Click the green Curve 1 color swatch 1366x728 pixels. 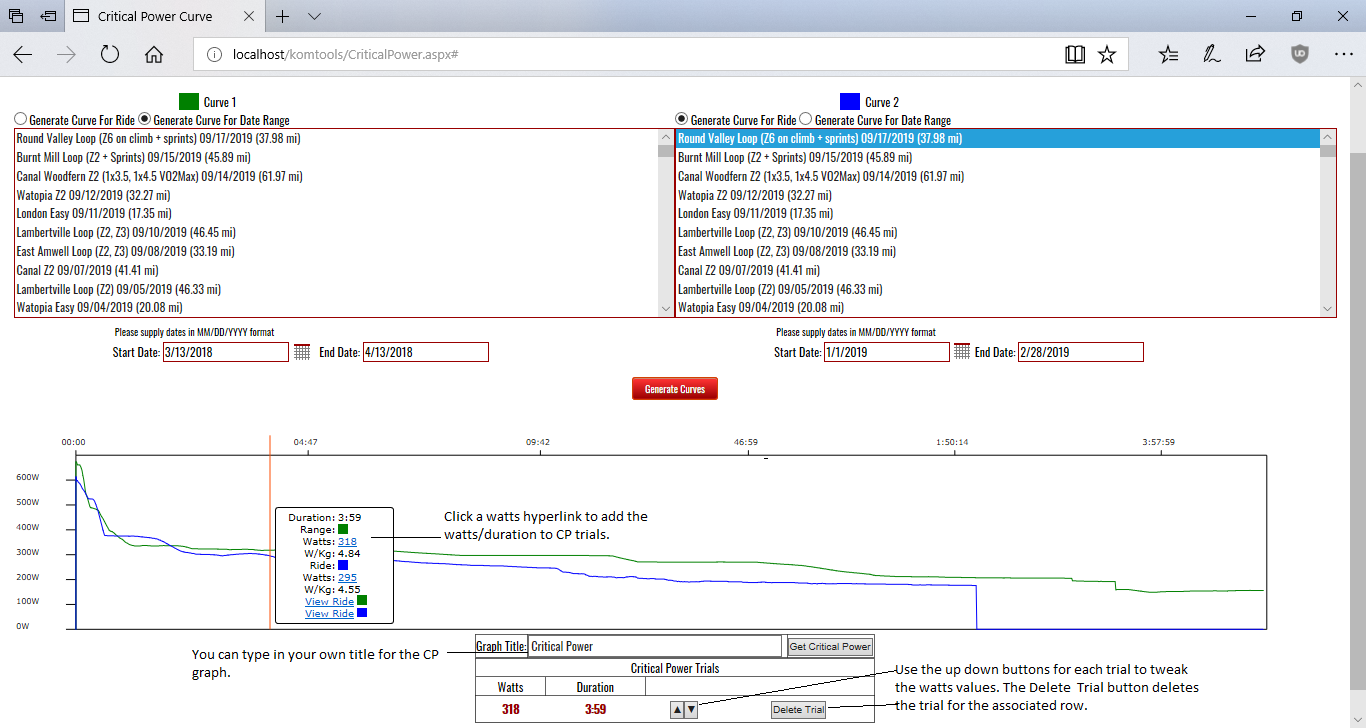point(188,101)
